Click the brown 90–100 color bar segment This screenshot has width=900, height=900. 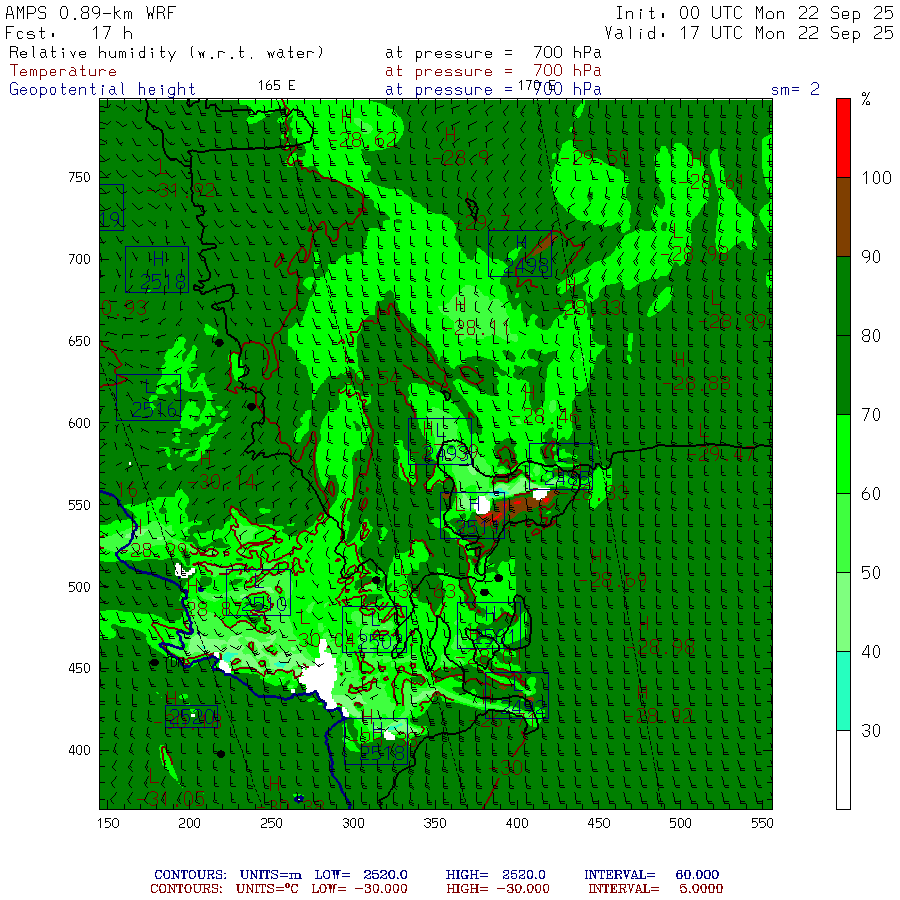tap(843, 216)
